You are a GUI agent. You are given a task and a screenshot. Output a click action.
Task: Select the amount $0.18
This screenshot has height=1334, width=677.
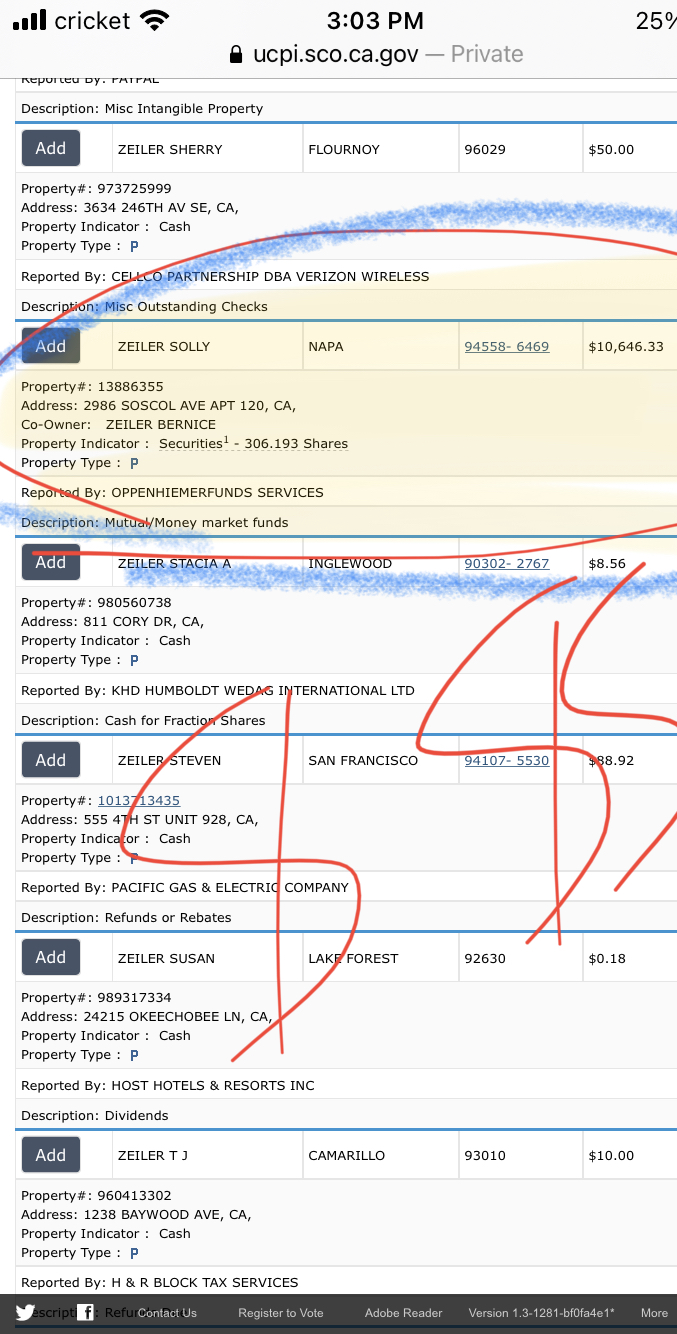tap(607, 959)
